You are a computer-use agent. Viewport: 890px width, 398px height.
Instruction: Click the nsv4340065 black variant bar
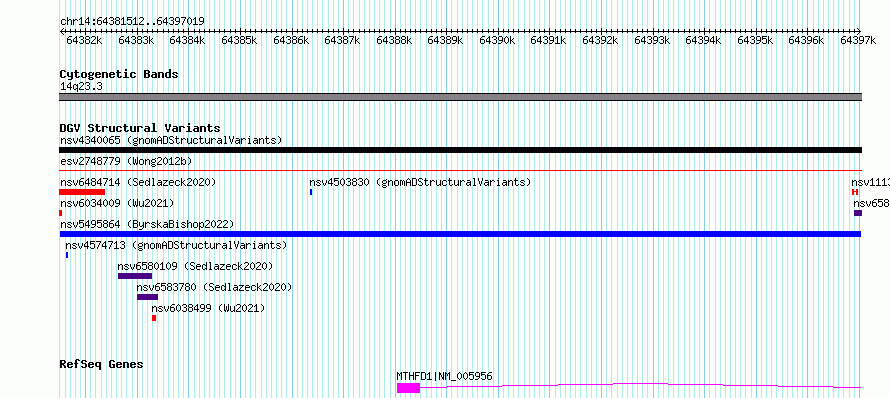[460, 150]
